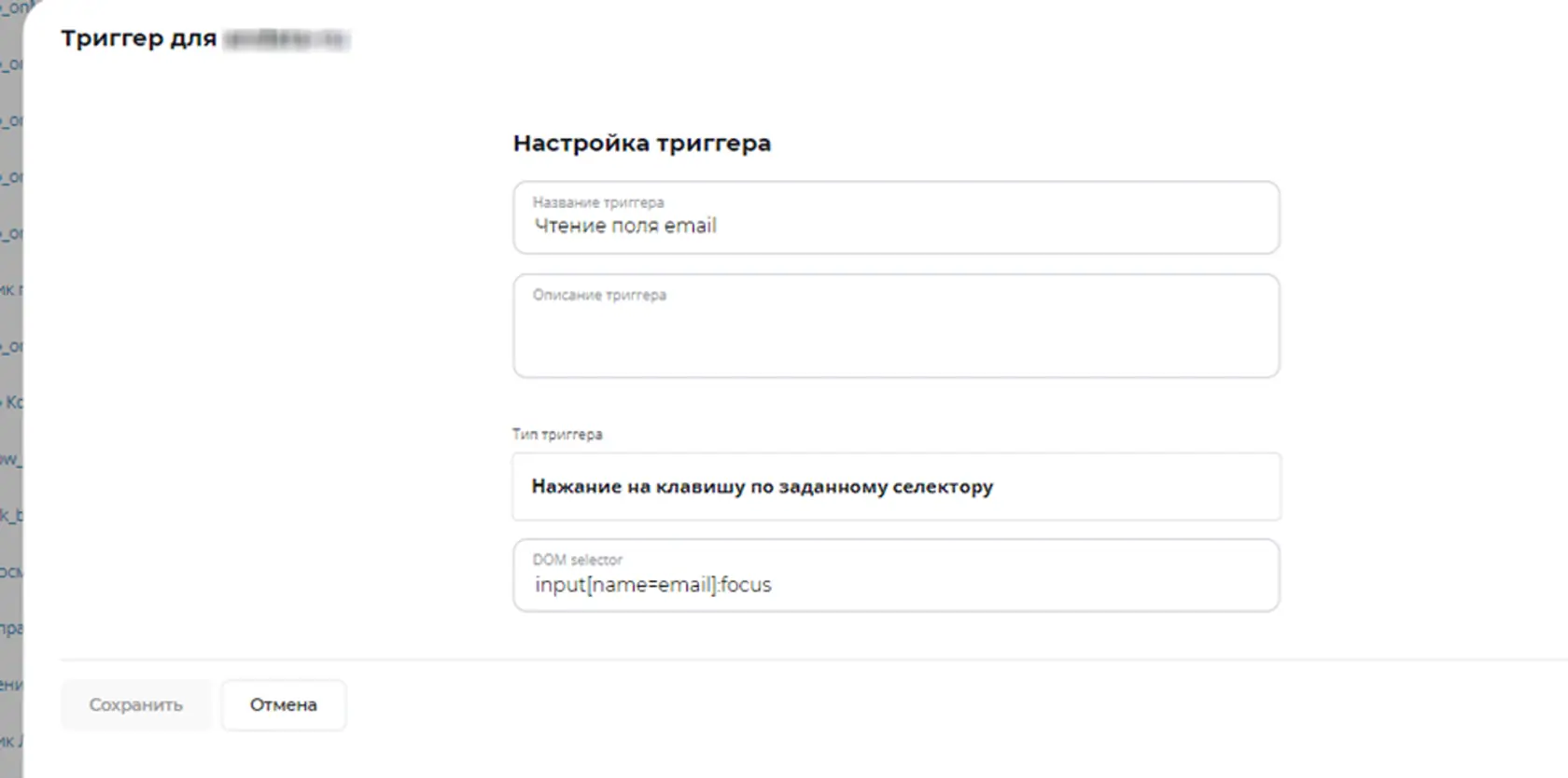Click the Тип триггера label
This screenshot has height=778, width=1568.
click(557, 435)
